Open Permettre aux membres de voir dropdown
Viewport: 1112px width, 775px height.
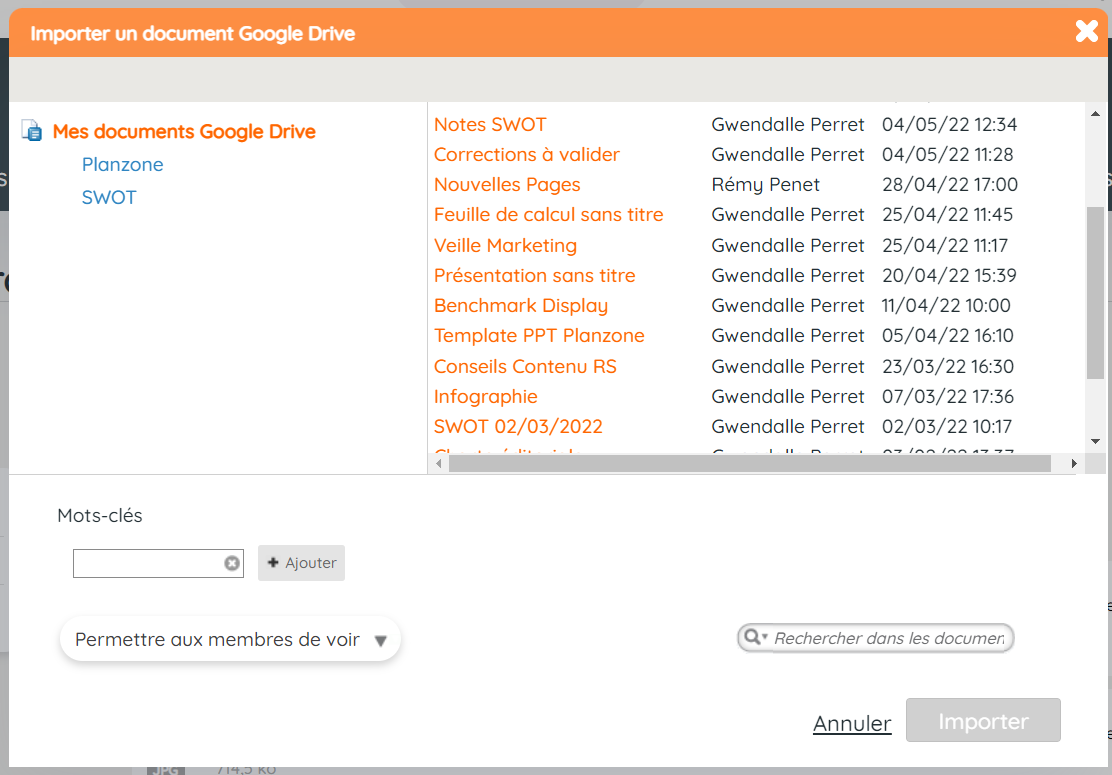pos(230,639)
